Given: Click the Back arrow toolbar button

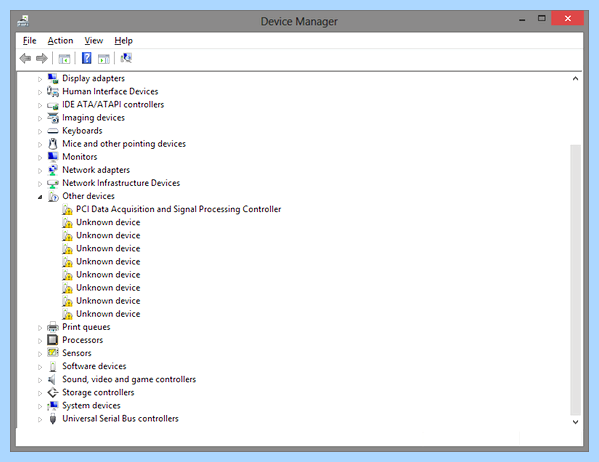Looking at the screenshot, I should [x=25, y=58].
